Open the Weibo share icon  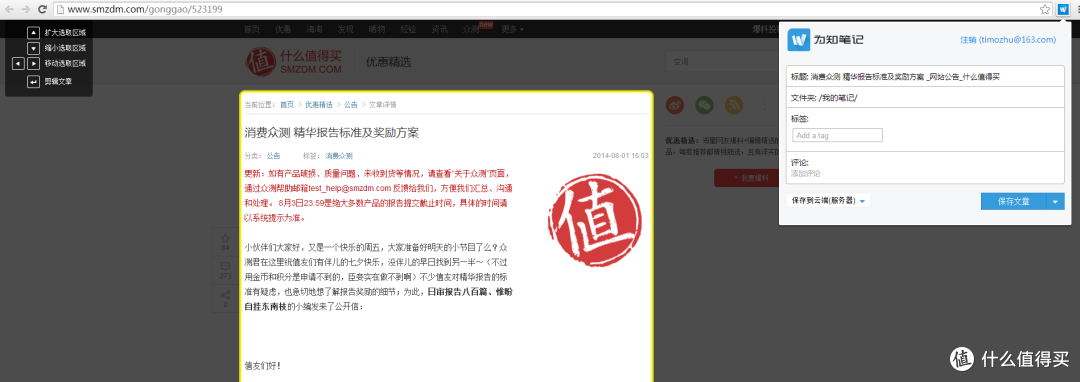pos(676,105)
